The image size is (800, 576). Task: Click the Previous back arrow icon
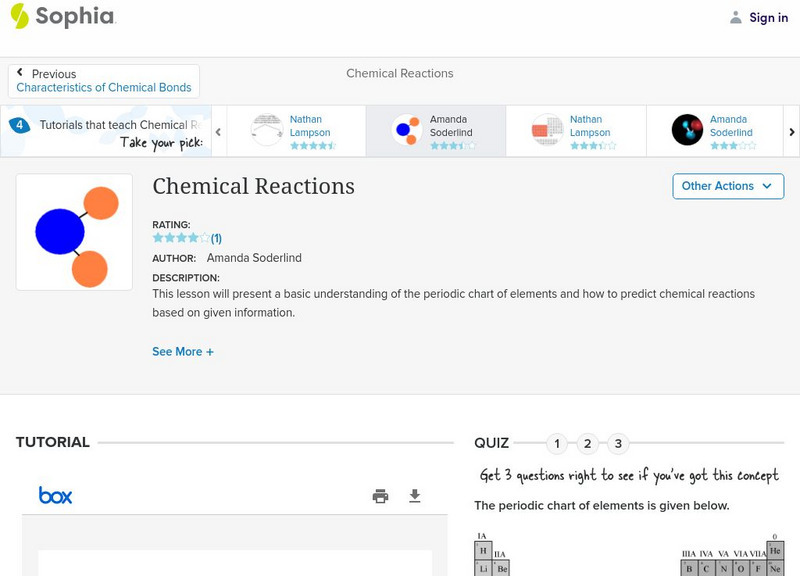coord(20,73)
